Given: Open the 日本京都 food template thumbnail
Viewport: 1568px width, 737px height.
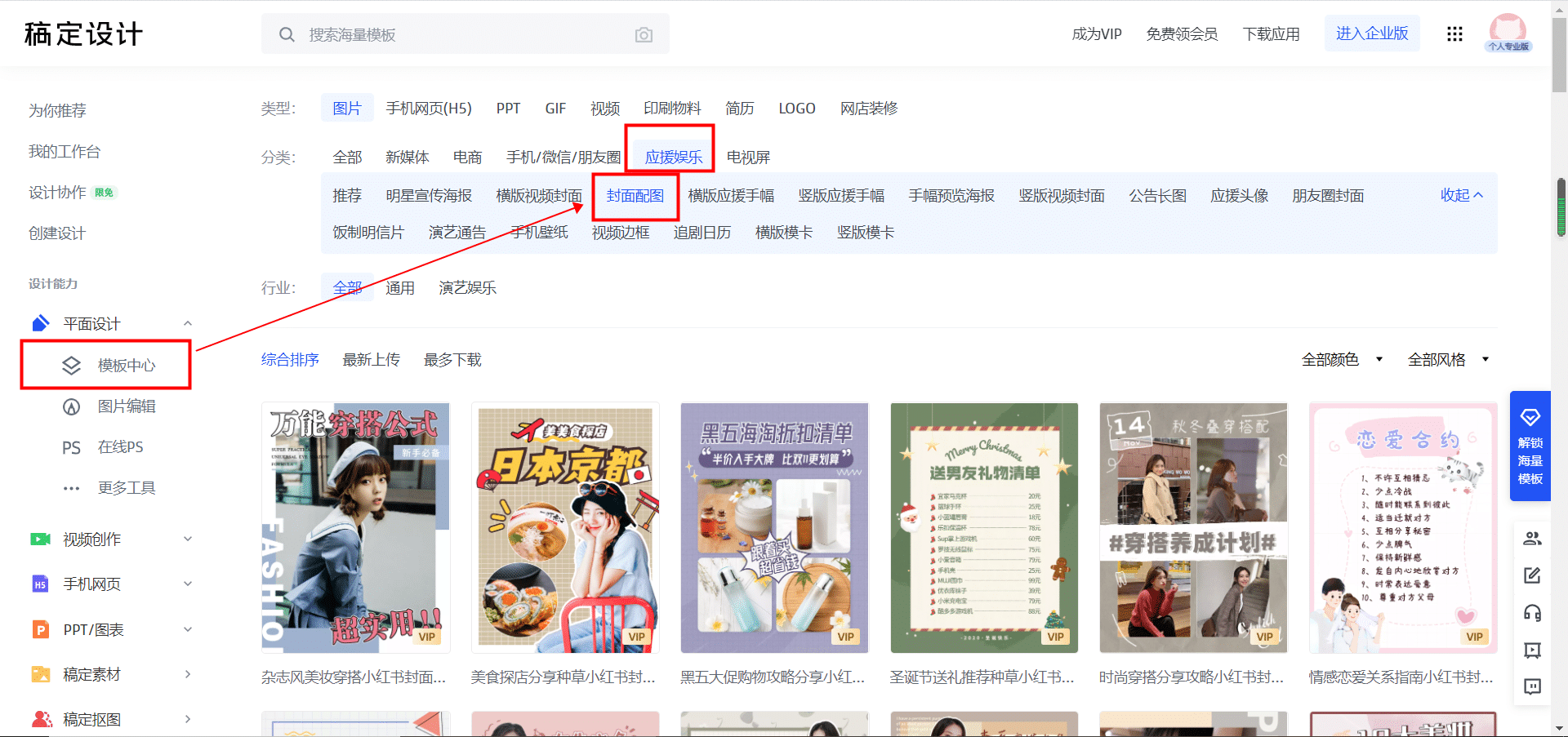Looking at the screenshot, I should coord(565,527).
